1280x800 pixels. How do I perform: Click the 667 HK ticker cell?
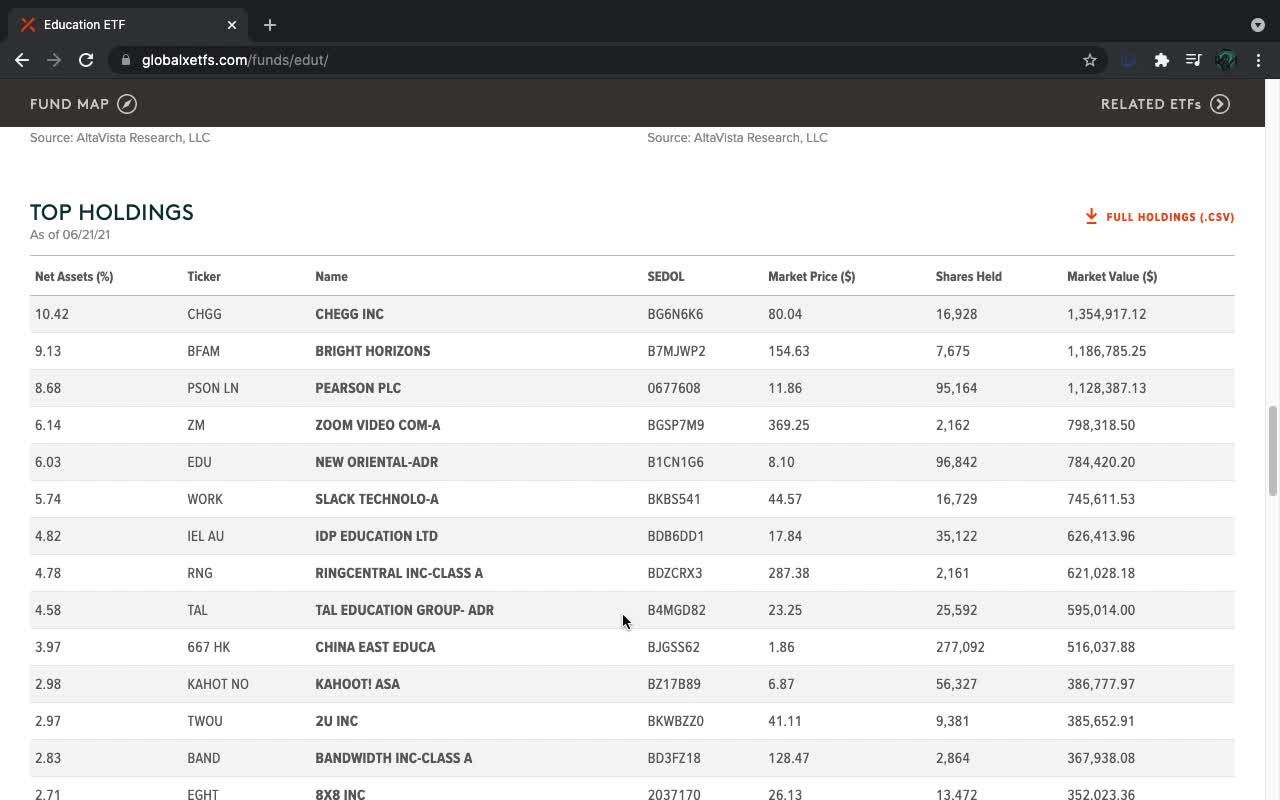[x=208, y=647]
